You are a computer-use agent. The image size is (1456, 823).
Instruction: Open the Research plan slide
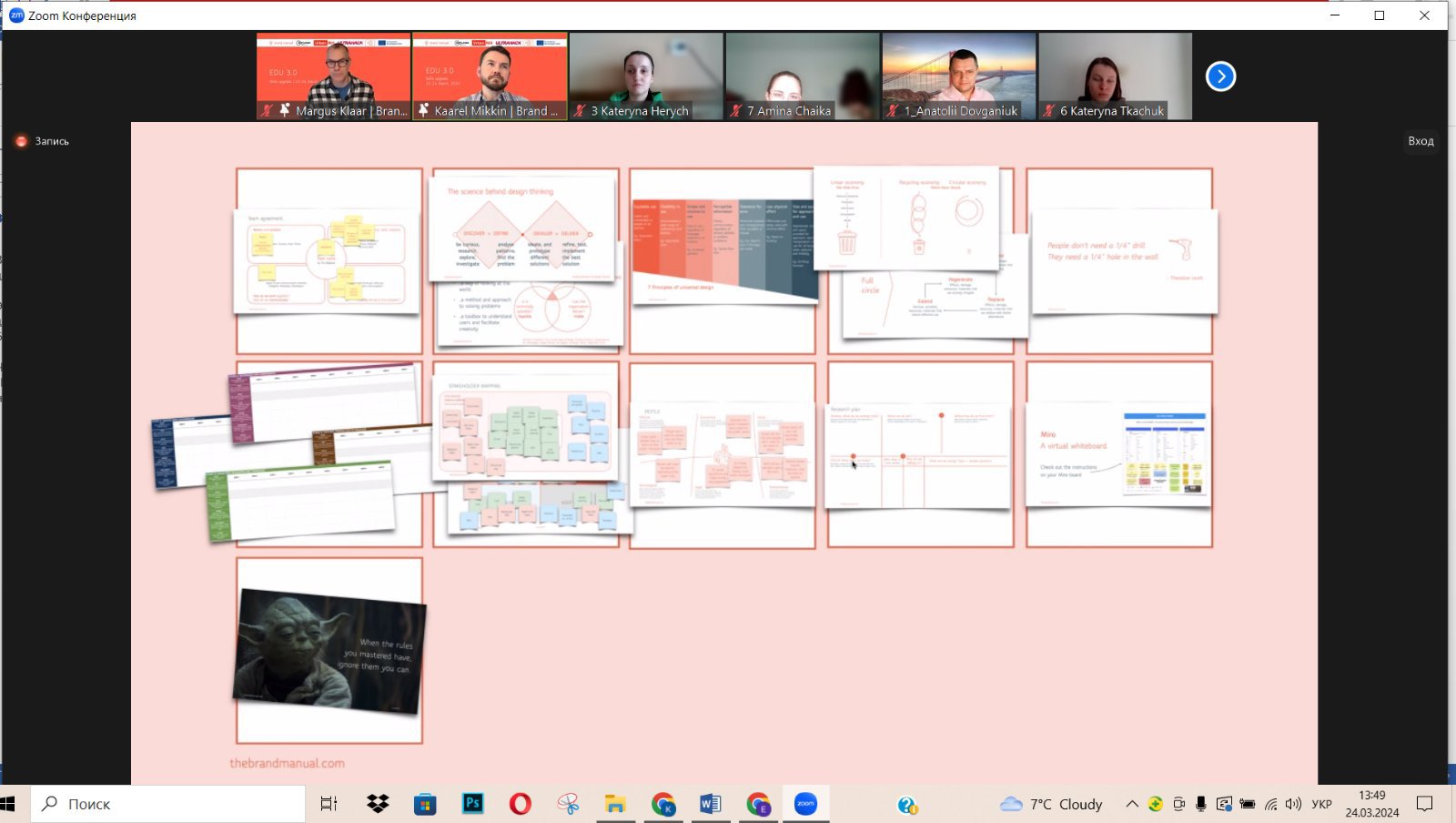[917, 455]
